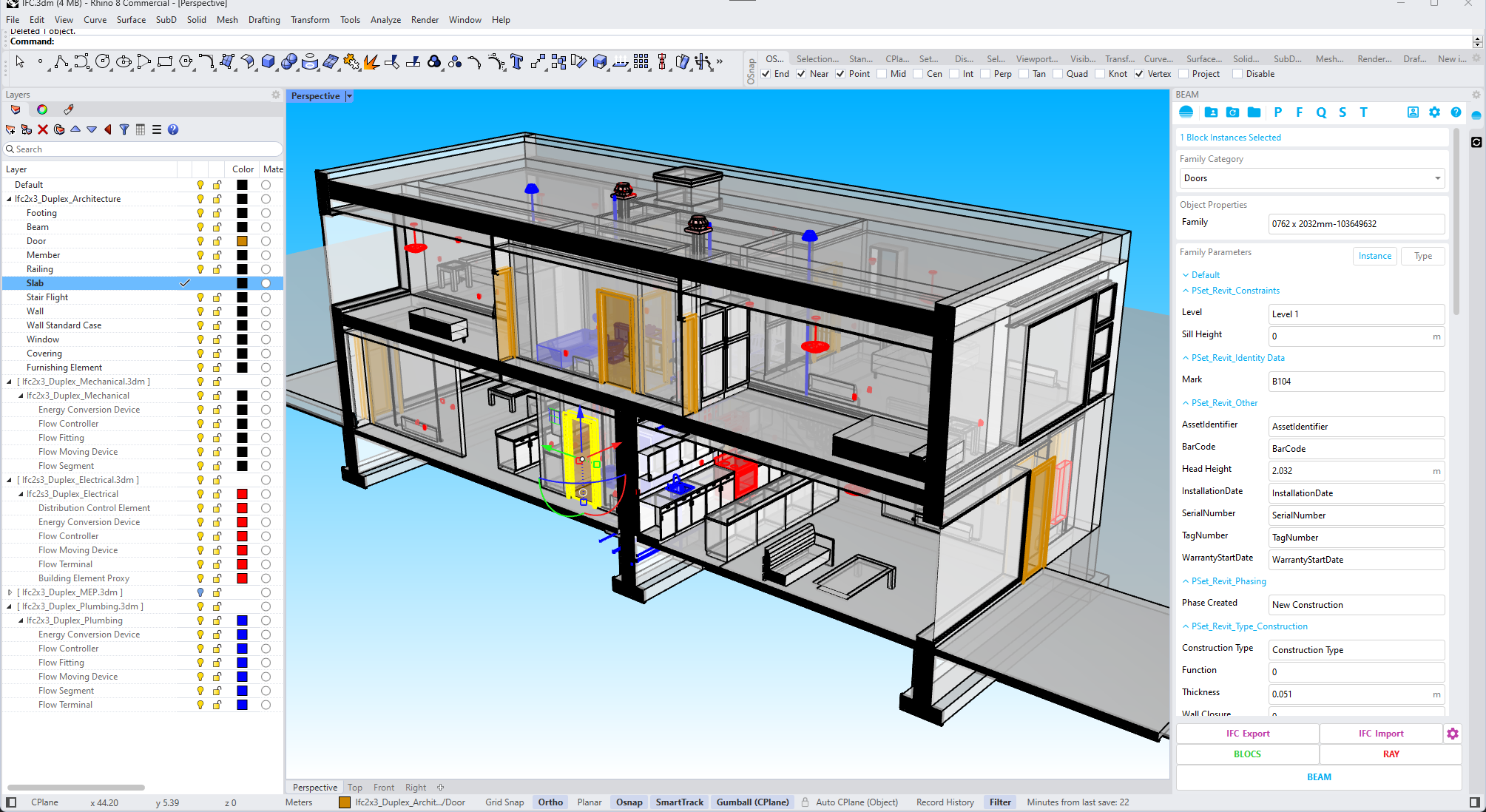This screenshot has height=812, width=1486.
Task: Click the Polygon tool icon
Action: [x=186, y=62]
